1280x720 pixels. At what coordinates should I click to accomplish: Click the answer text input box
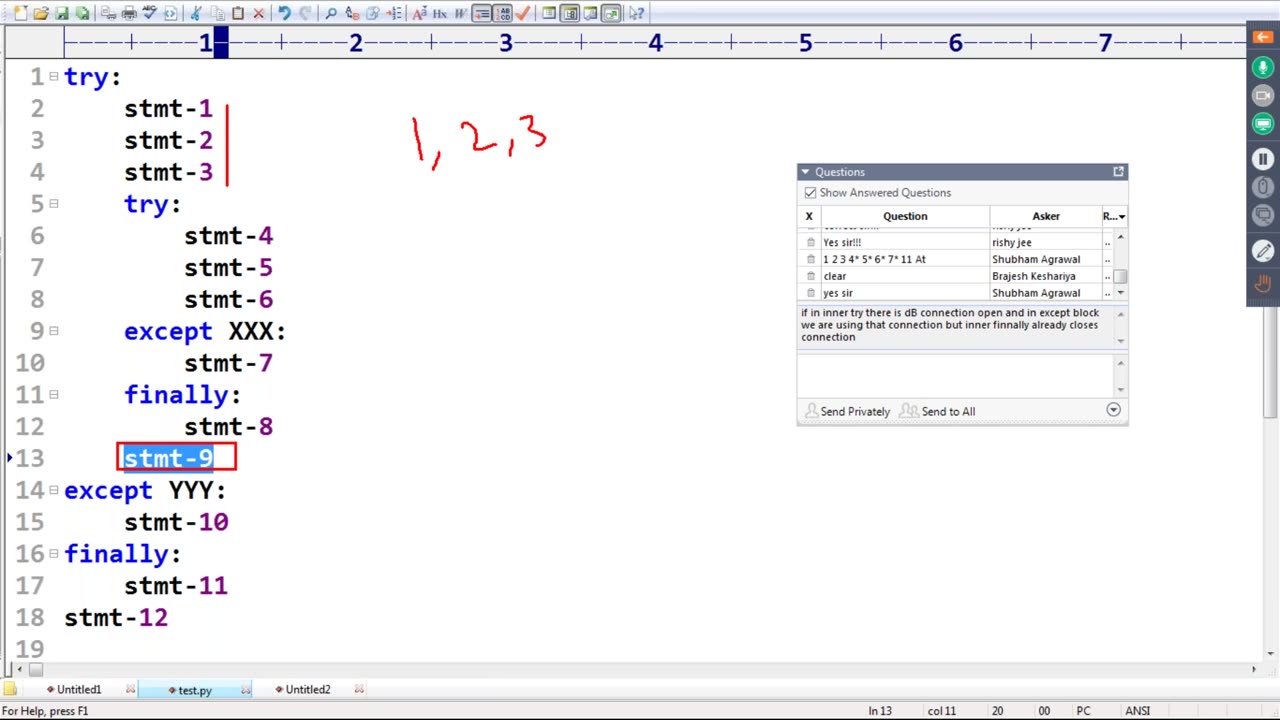(x=955, y=376)
